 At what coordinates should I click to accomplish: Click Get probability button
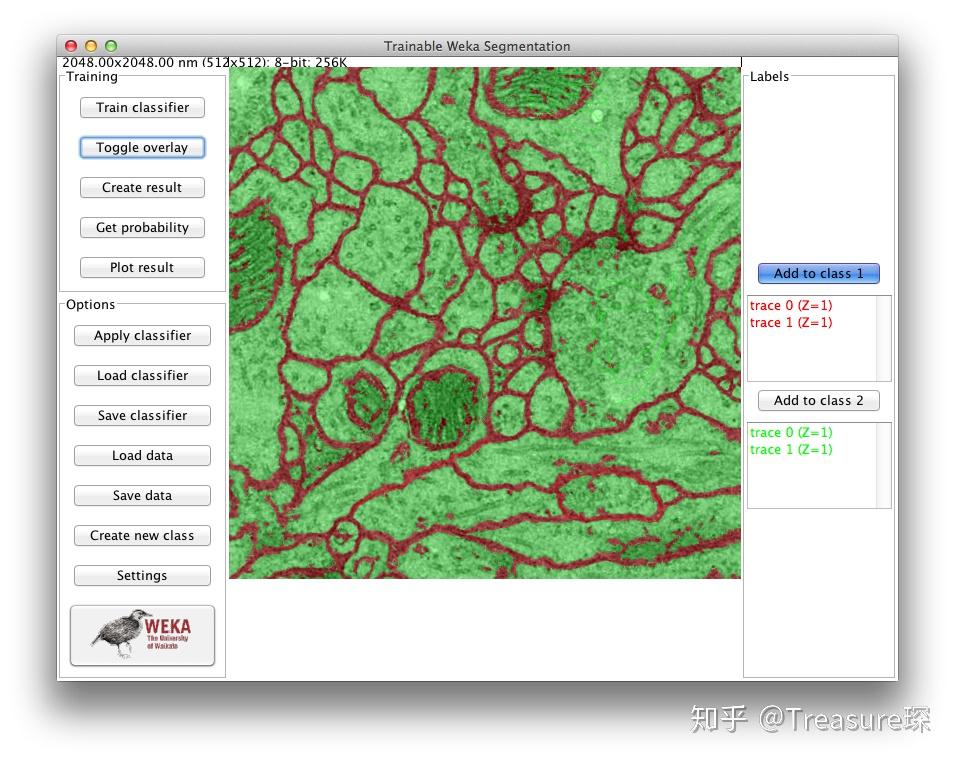142,228
